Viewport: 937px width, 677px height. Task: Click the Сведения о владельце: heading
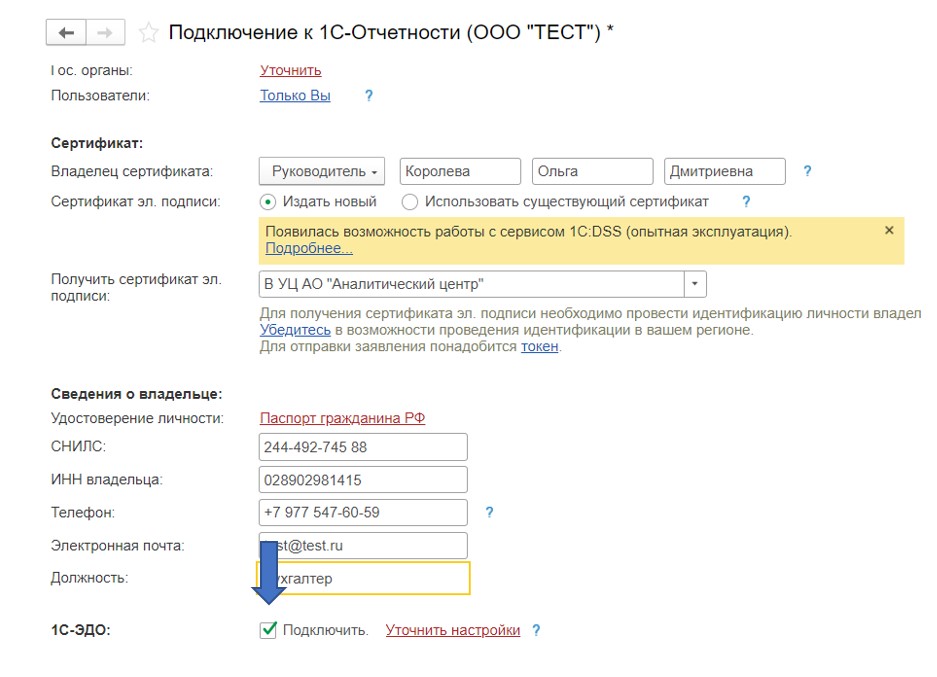click(136, 394)
